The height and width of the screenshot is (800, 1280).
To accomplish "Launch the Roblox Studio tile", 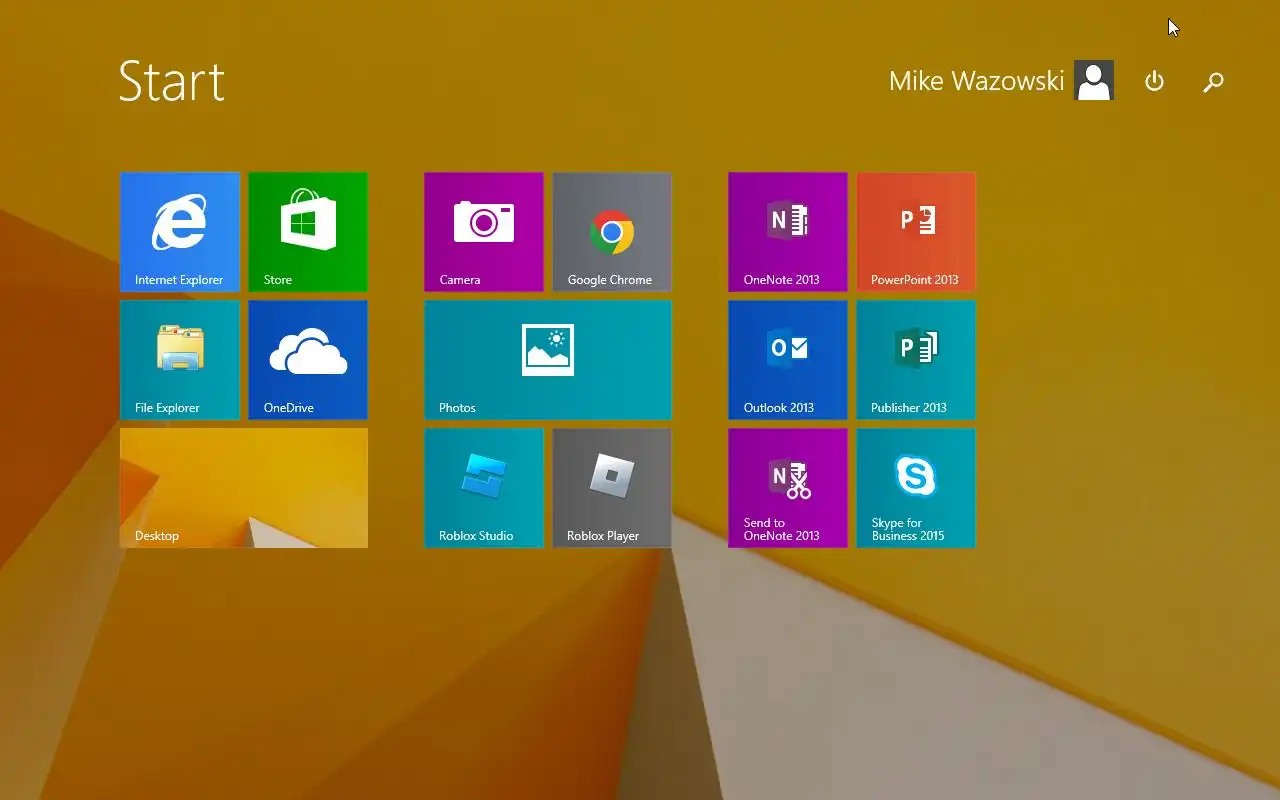I will (484, 488).
